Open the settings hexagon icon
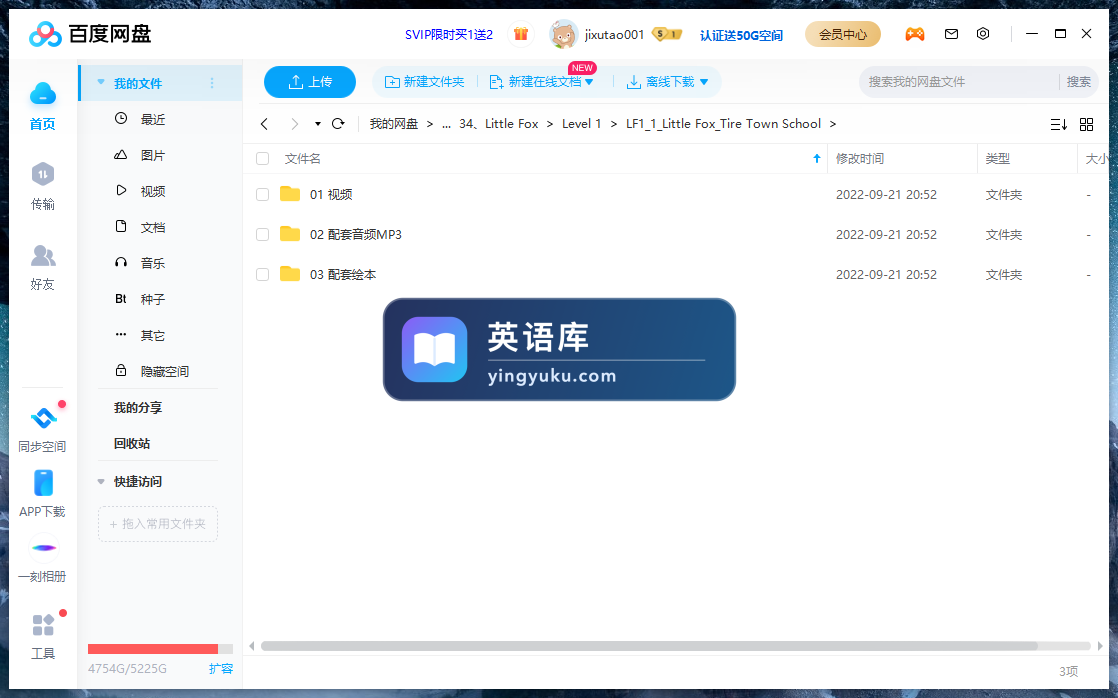This screenshot has height=698, width=1118. coord(983,34)
